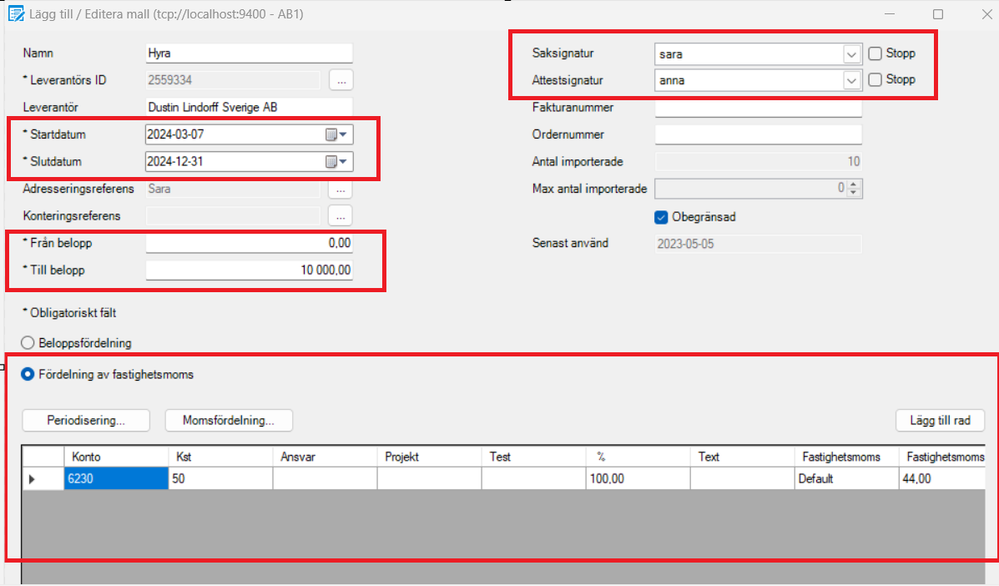Select the Fastighetsmoms cell 44,00
Image resolution: width=999 pixels, height=586 pixels.
942,479
